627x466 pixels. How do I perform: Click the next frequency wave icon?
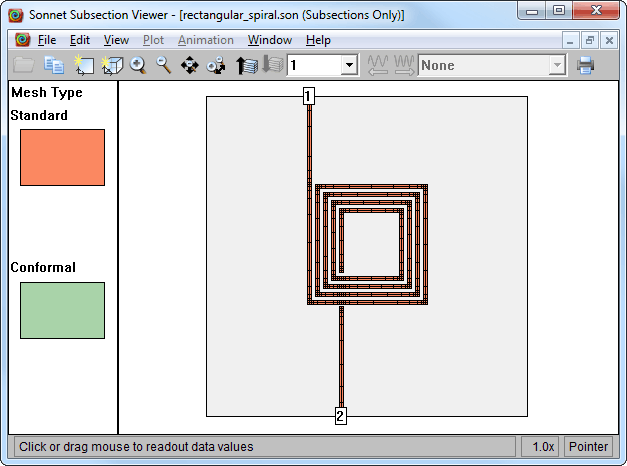404,65
